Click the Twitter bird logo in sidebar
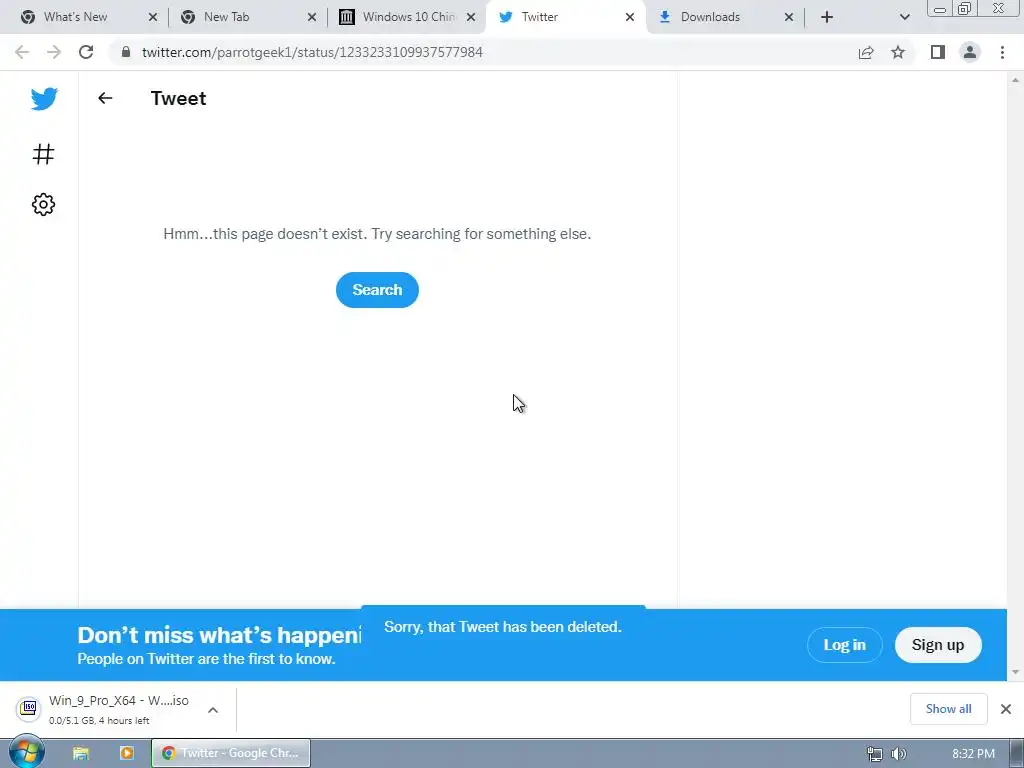Screen dimensions: 1024x768 (44, 99)
